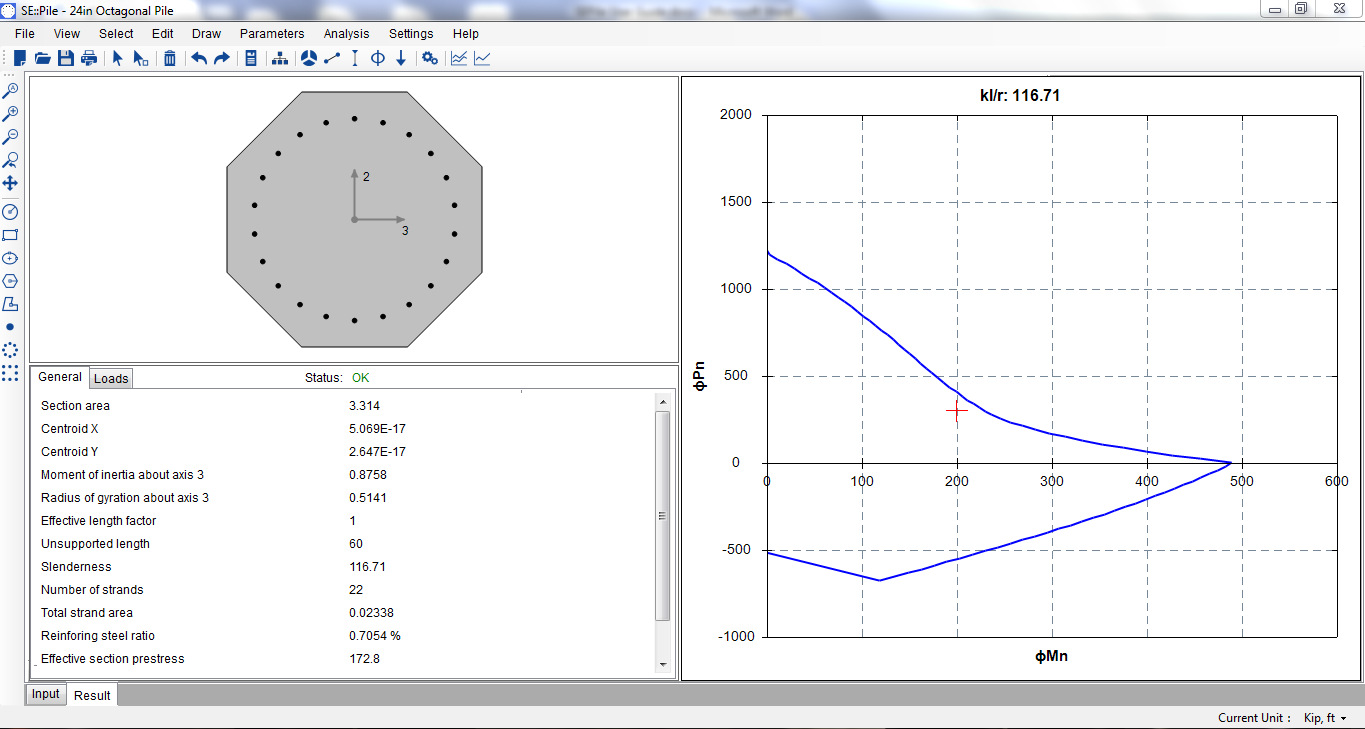
Task: Switch to the Result tab
Action: coord(92,695)
